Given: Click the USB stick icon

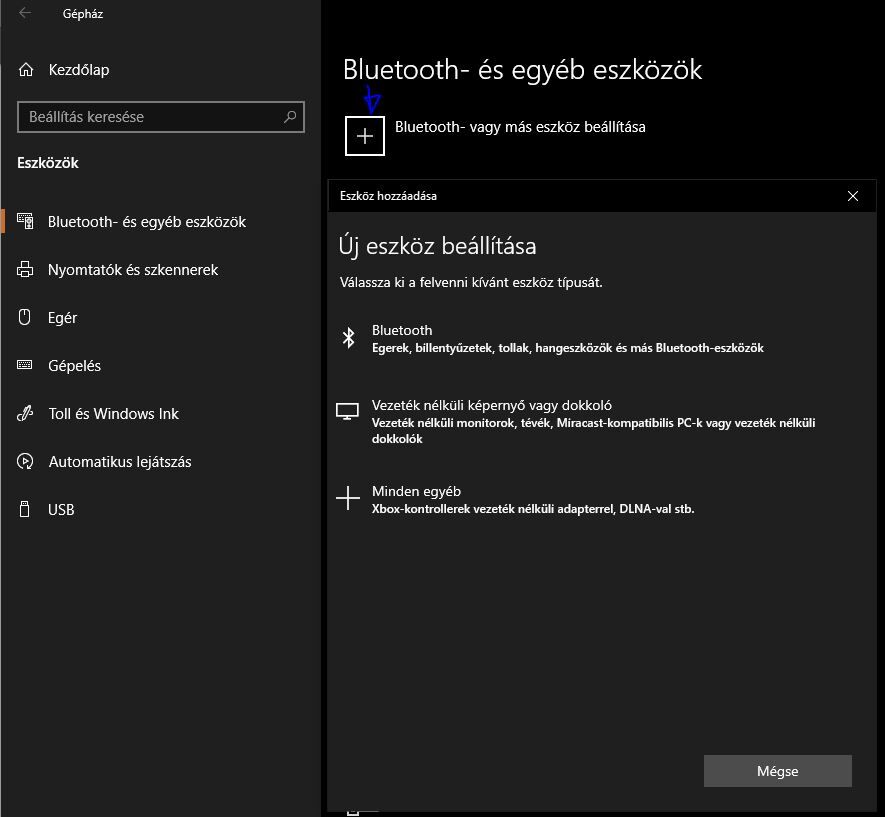Looking at the screenshot, I should click(25, 509).
